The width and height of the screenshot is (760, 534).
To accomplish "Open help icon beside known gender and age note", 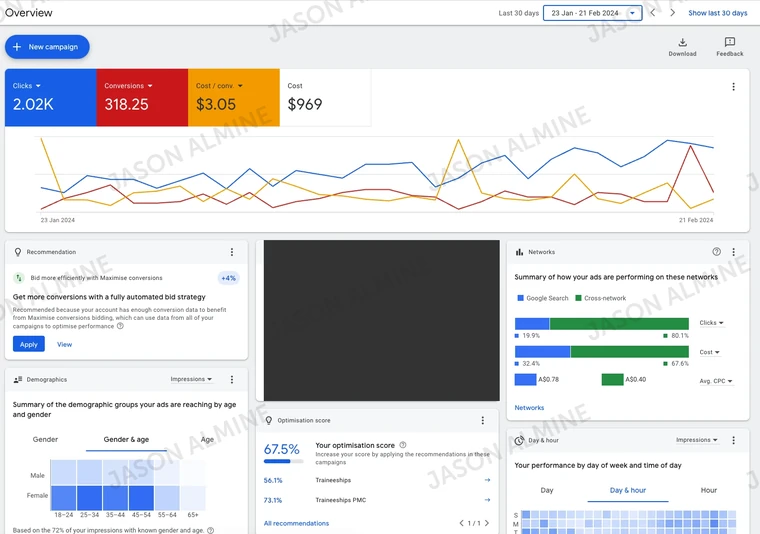I will [x=210, y=530].
